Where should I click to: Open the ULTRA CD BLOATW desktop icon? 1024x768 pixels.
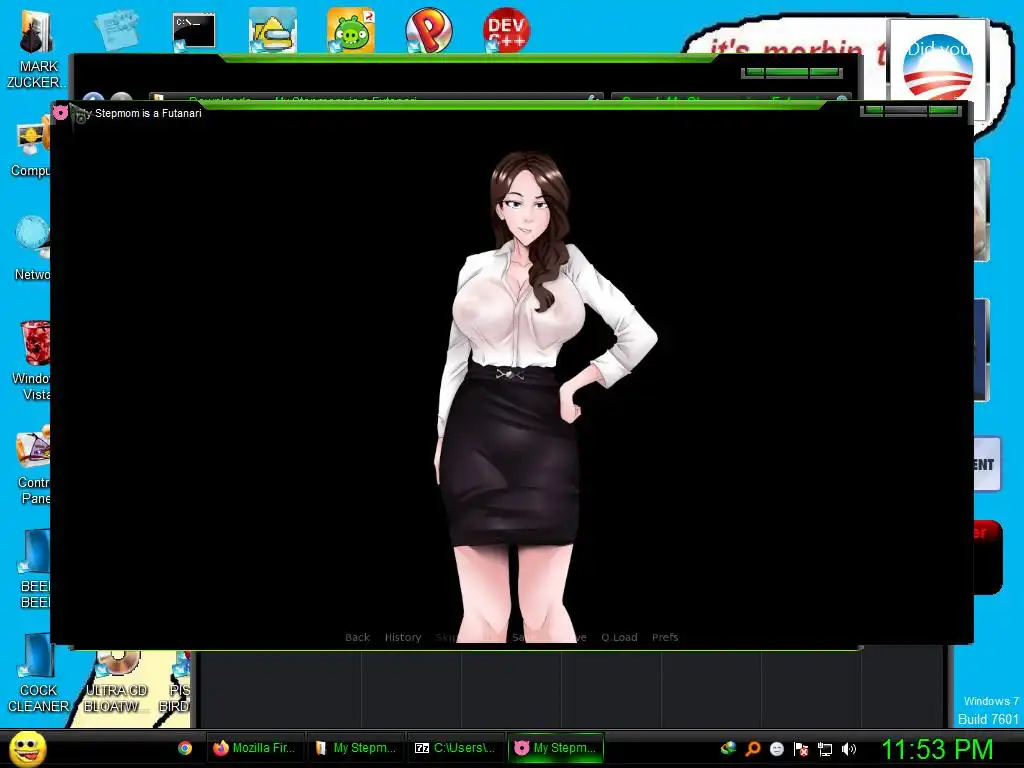pyautogui.click(x=116, y=682)
